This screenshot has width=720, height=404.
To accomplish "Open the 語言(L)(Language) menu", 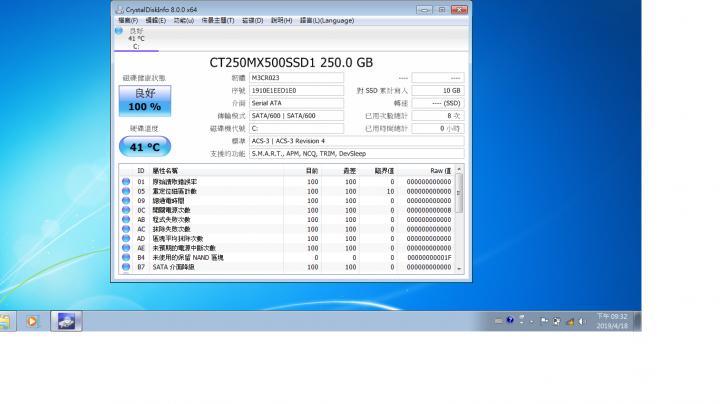I will 327,21.
